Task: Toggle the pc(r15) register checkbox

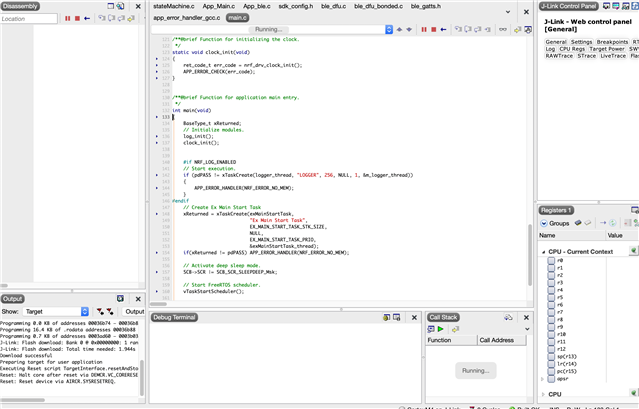Action: (551, 371)
